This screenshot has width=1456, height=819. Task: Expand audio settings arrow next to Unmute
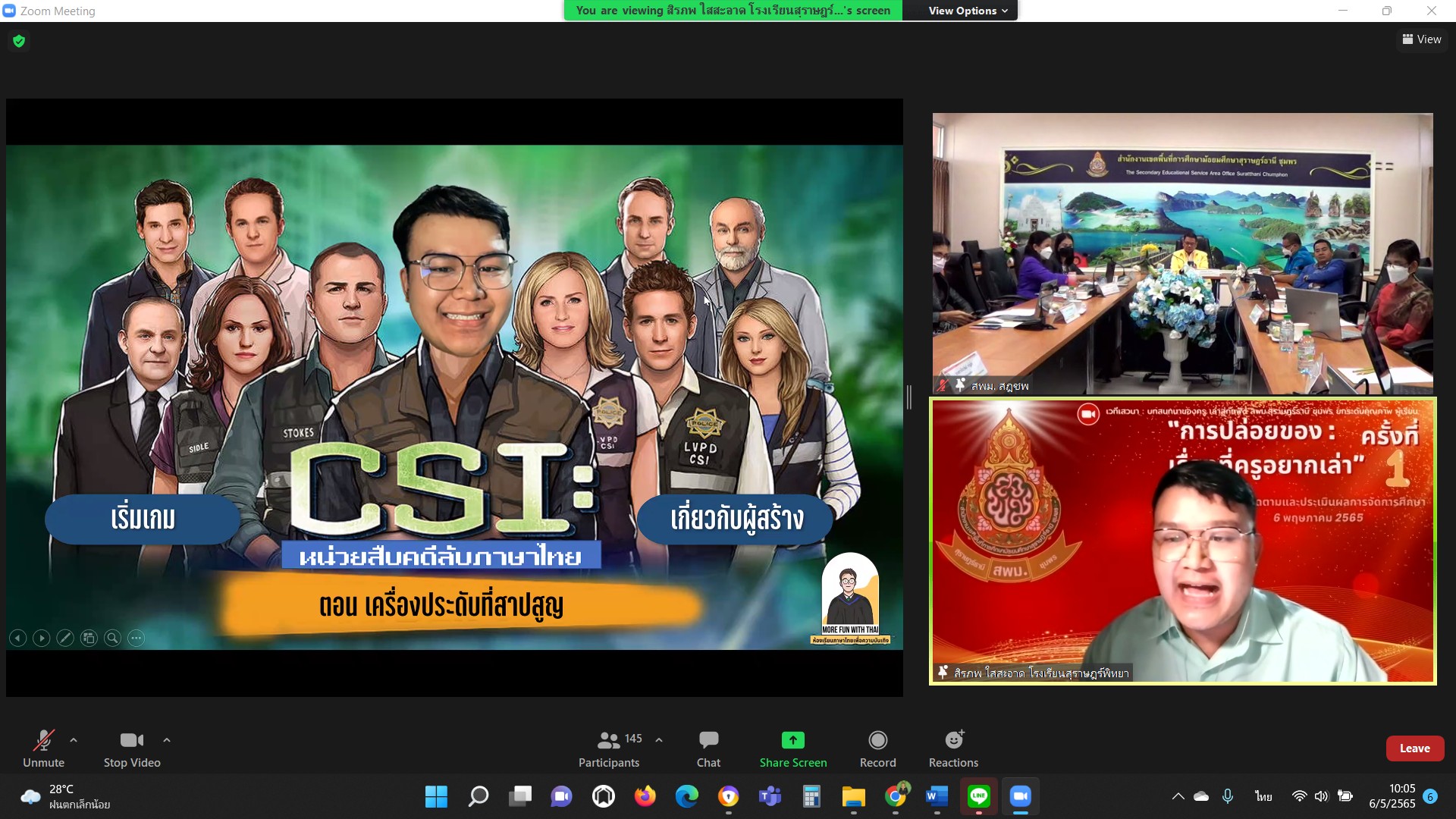(74, 740)
